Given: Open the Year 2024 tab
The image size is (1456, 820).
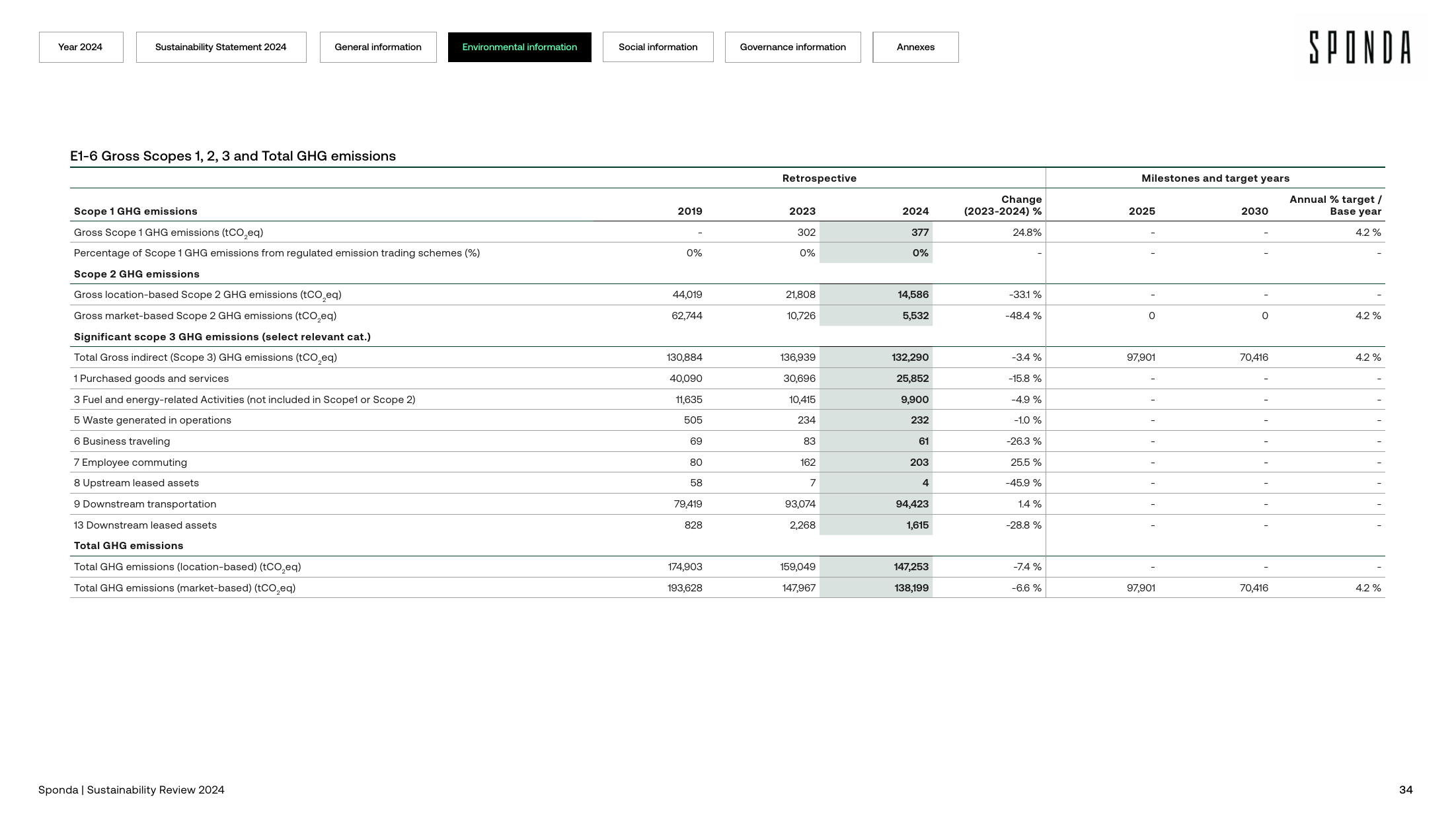Looking at the screenshot, I should [x=81, y=47].
